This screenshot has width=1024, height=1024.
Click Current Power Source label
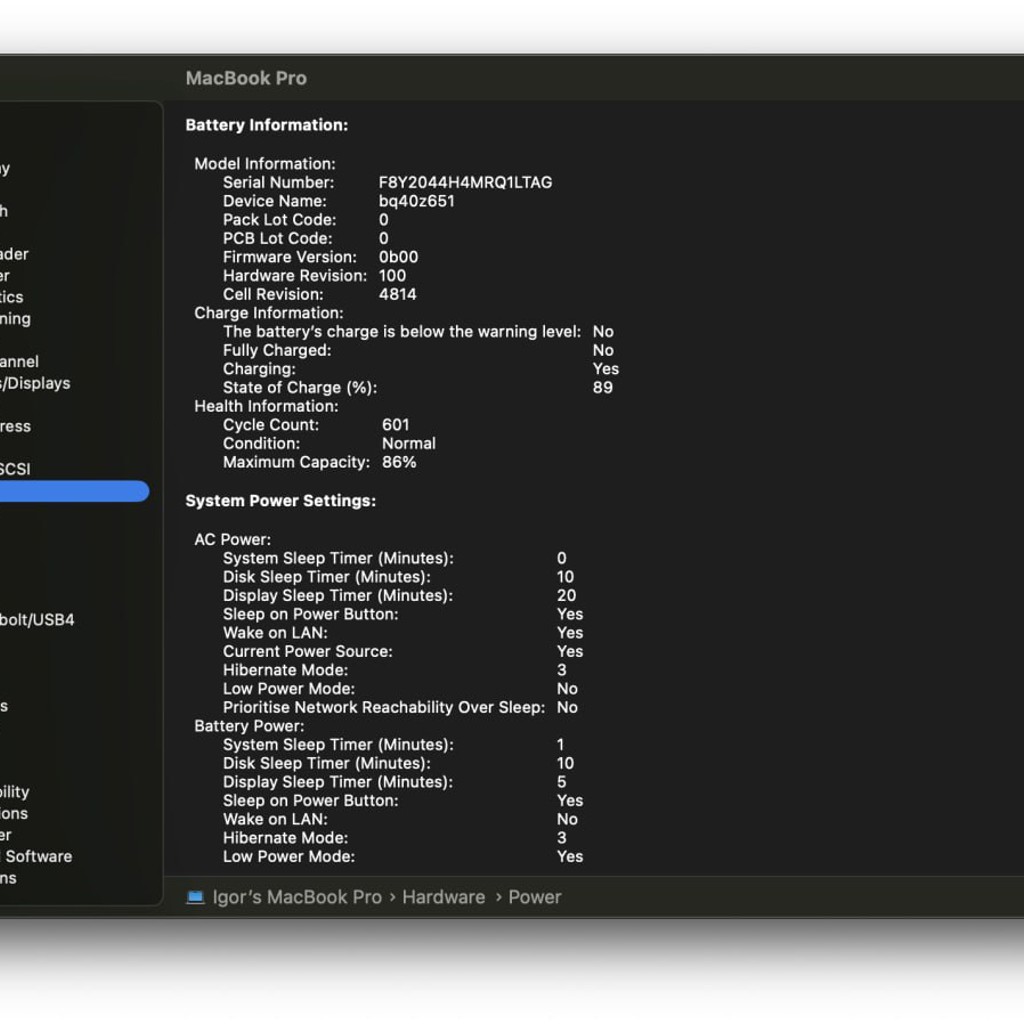point(308,651)
